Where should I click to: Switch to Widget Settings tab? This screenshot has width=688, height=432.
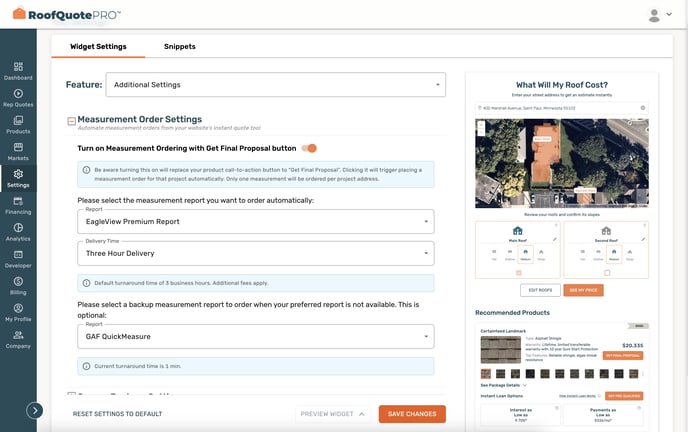point(98,46)
